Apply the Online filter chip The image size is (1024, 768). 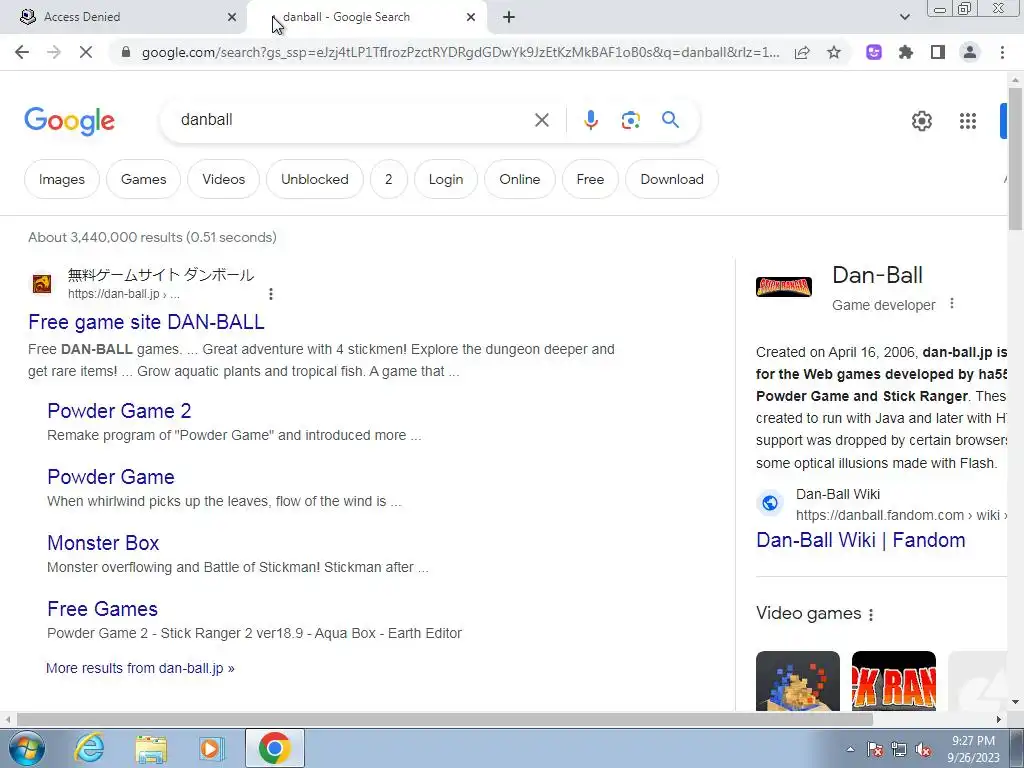pyautogui.click(x=520, y=179)
